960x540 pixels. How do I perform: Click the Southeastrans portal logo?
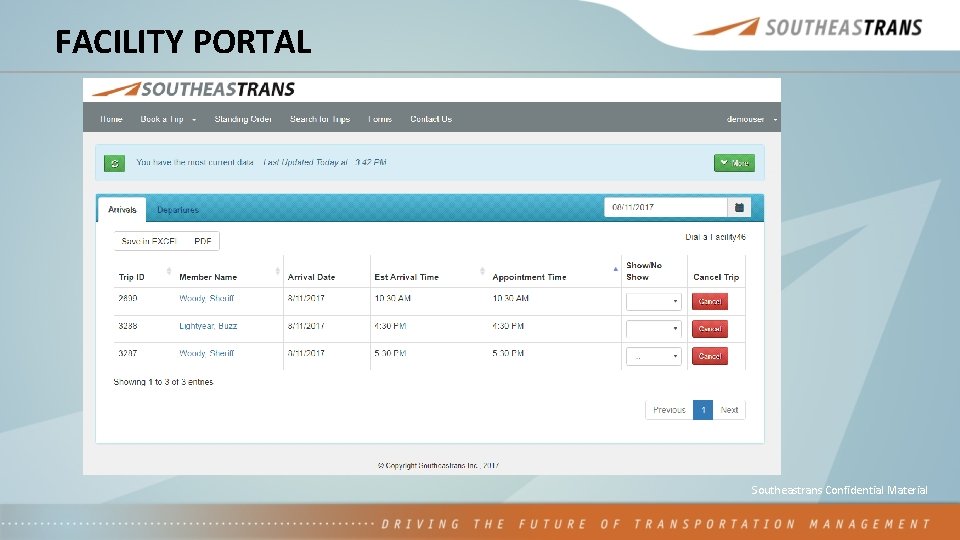[x=193, y=89]
